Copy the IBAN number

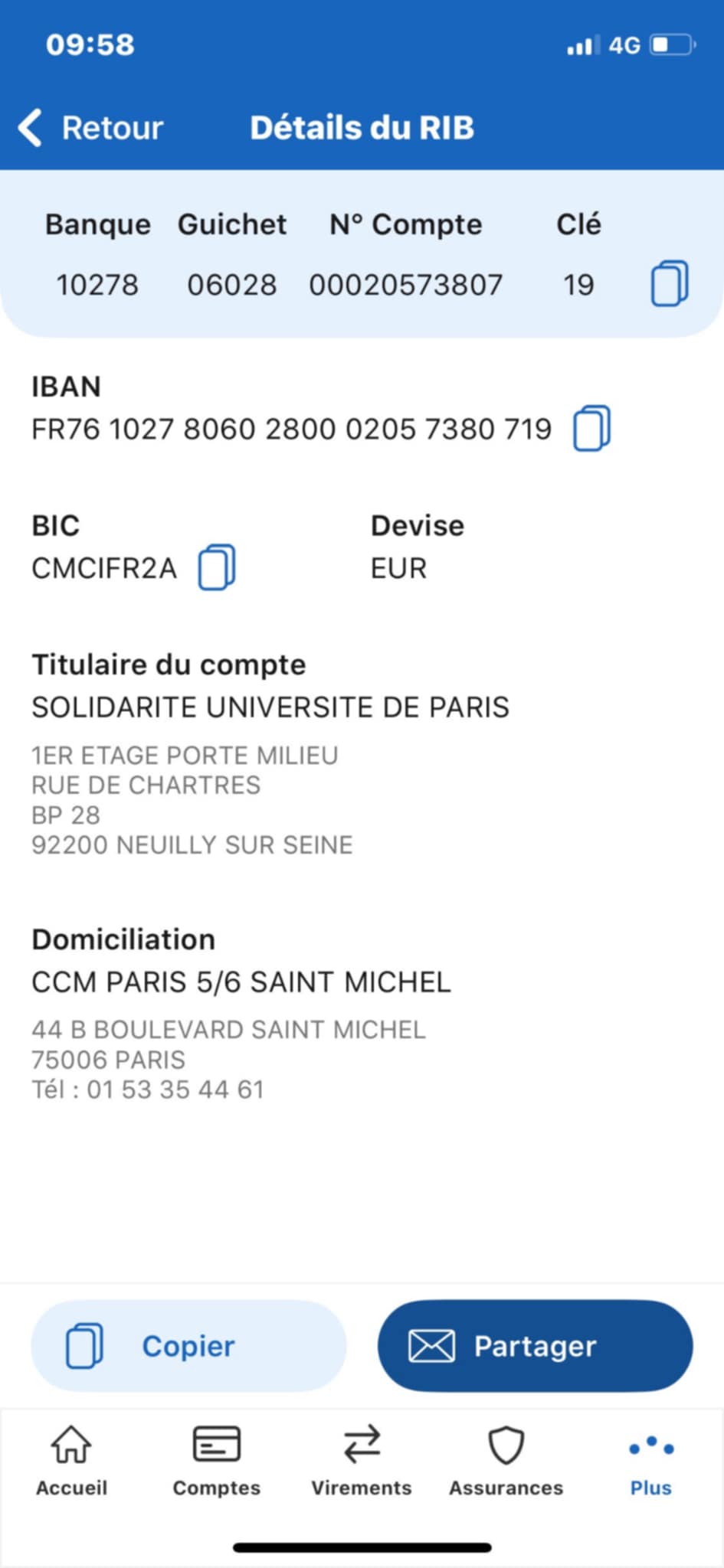coord(591,429)
